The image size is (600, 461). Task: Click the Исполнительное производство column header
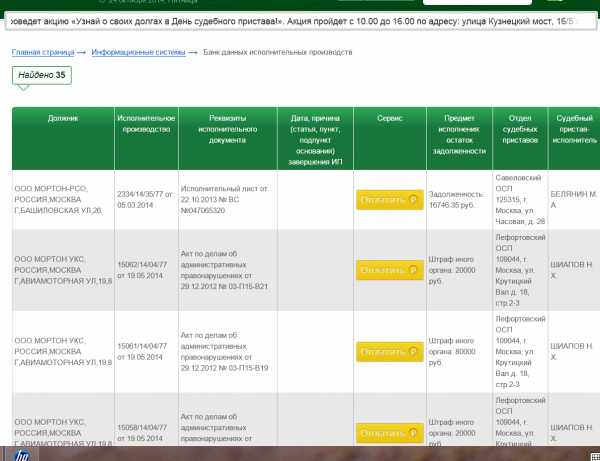pos(146,138)
